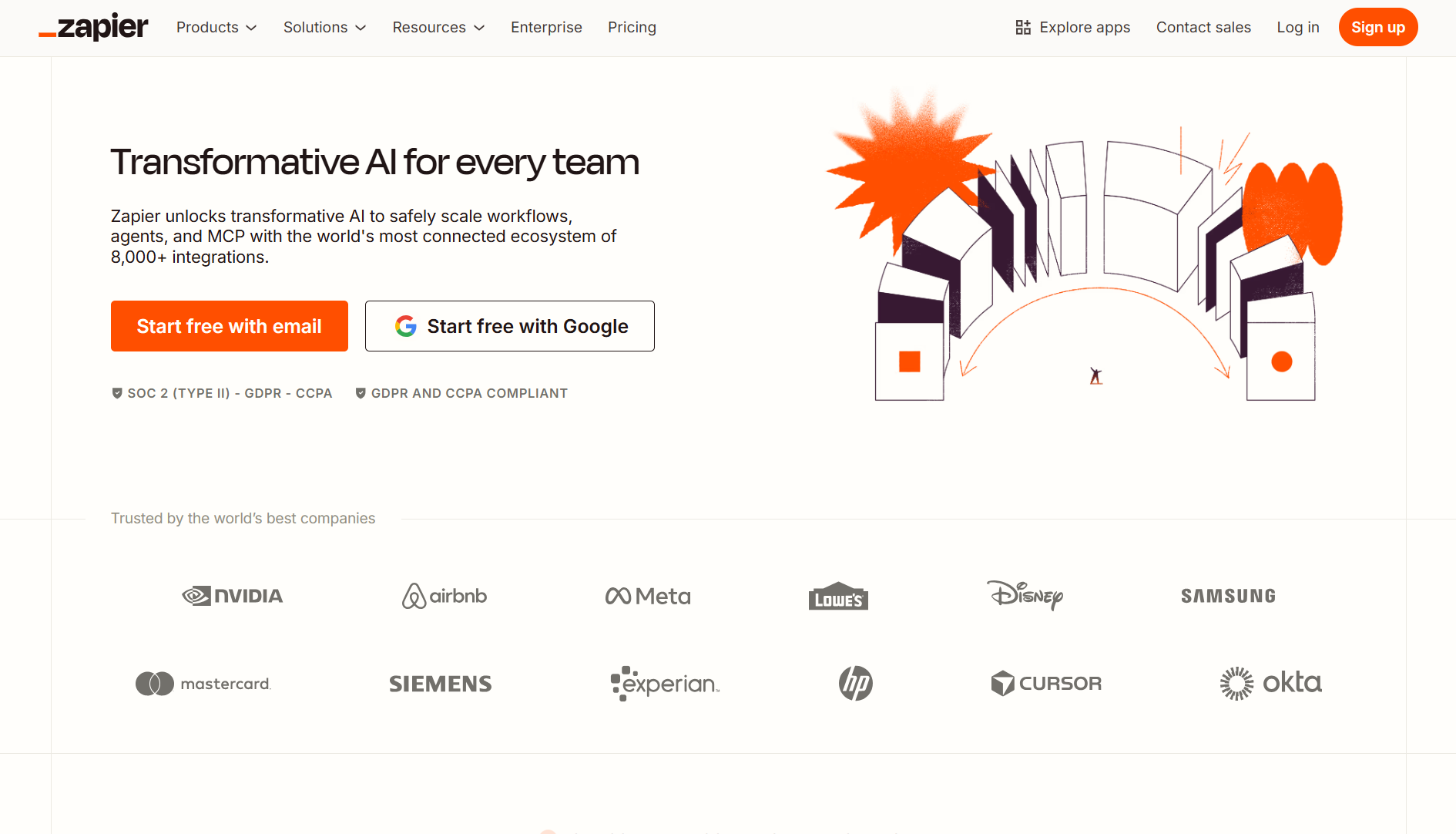Go to the Enterprise page
Viewport: 1456px width, 834px height.
tap(546, 28)
